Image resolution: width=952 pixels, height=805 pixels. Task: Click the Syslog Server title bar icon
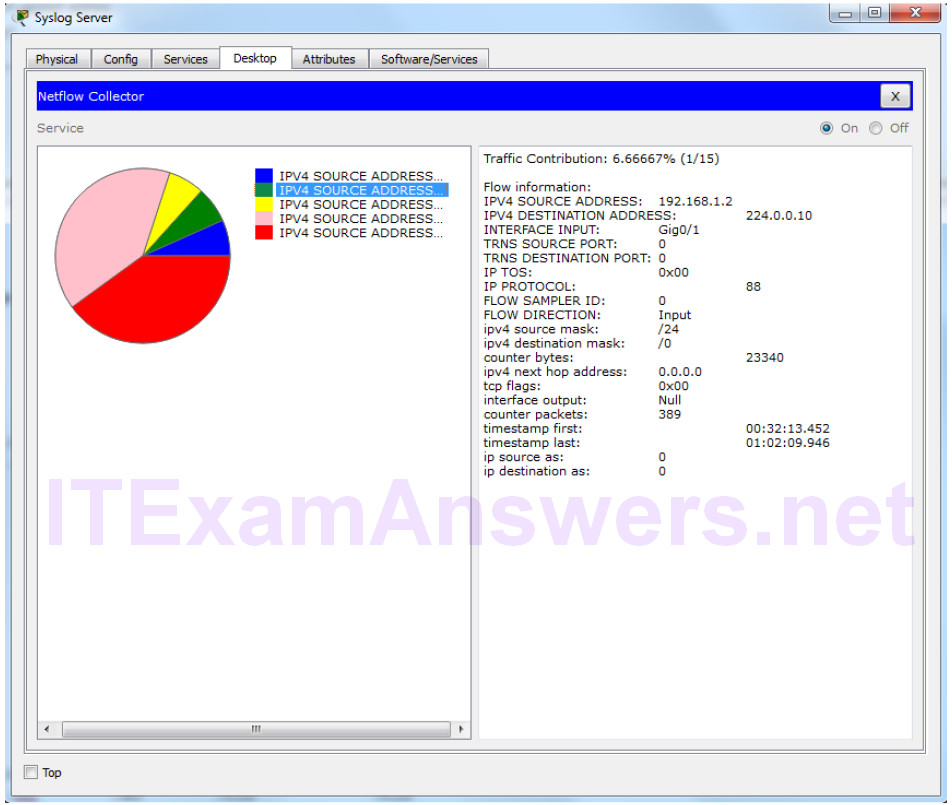point(22,18)
